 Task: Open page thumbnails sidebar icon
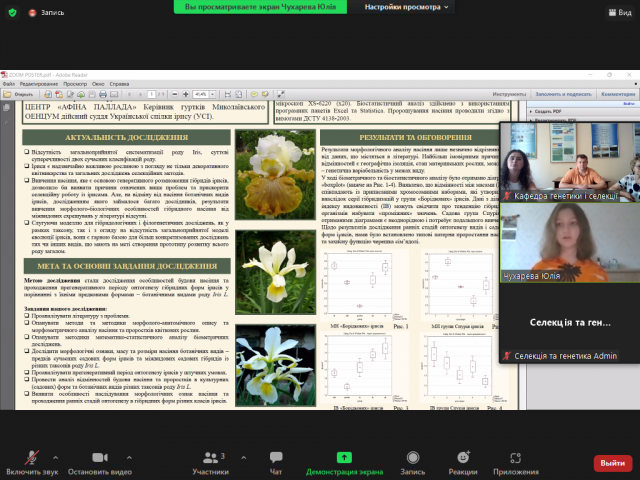pos(7,108)
